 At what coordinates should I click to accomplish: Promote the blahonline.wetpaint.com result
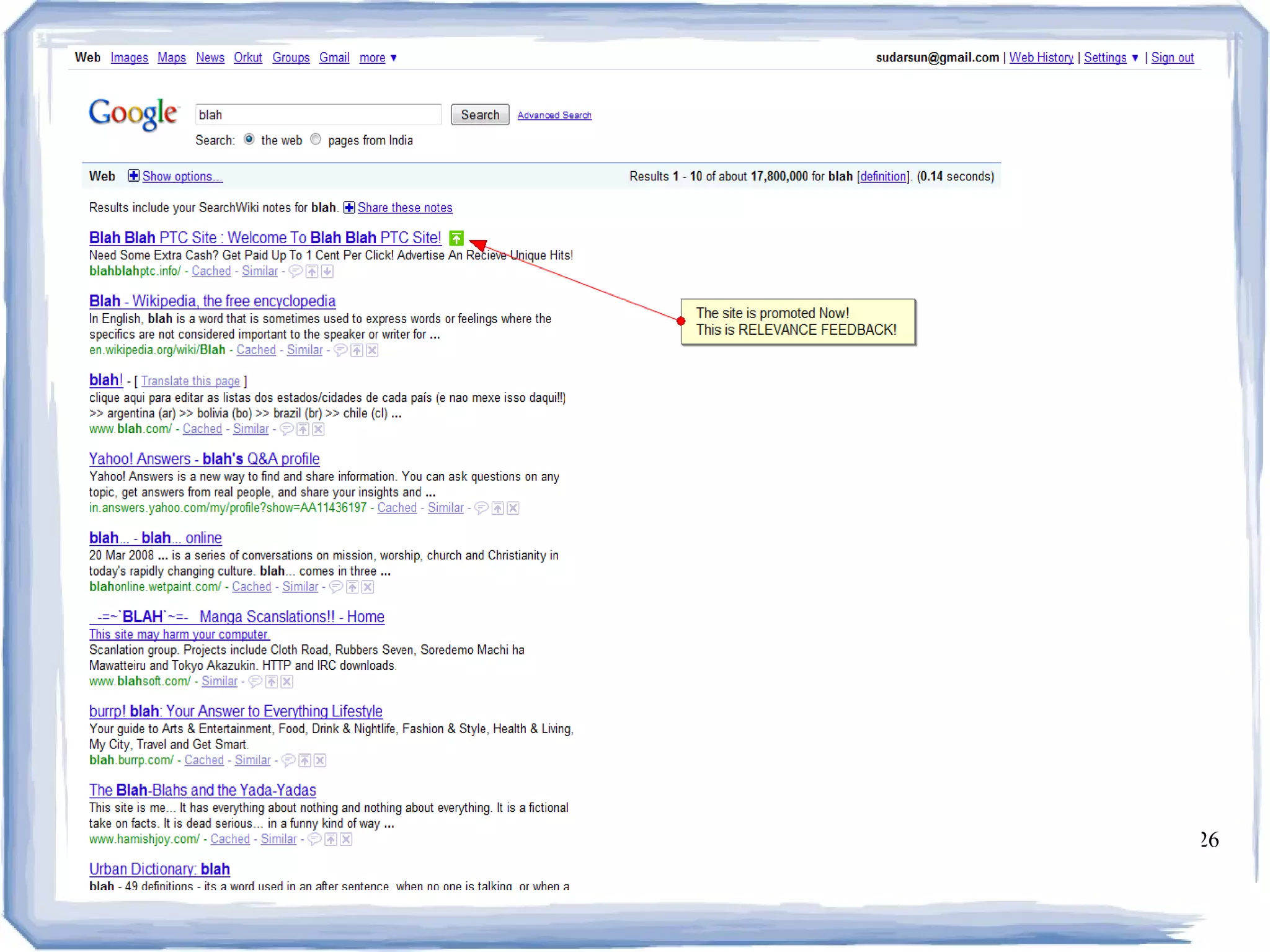click(x=352, y=587)
